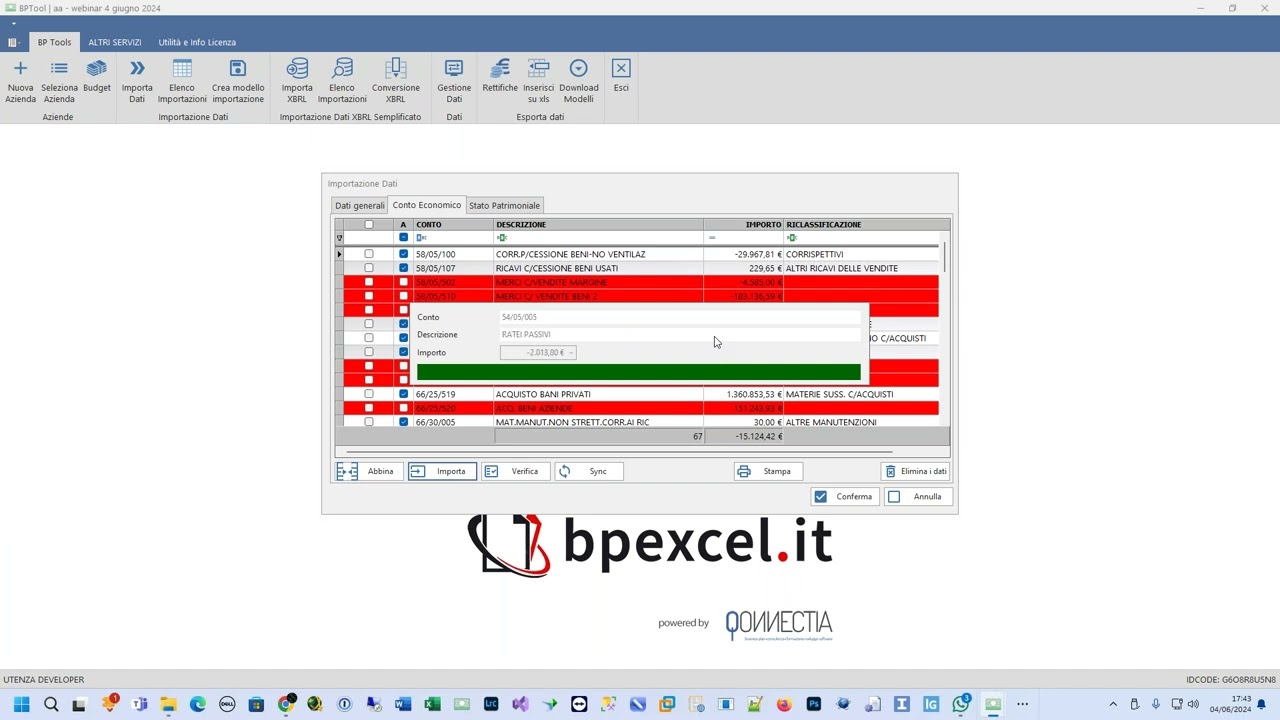Click the Importa button
Screen dimensions: 1280x720
(x=442, y=471)
